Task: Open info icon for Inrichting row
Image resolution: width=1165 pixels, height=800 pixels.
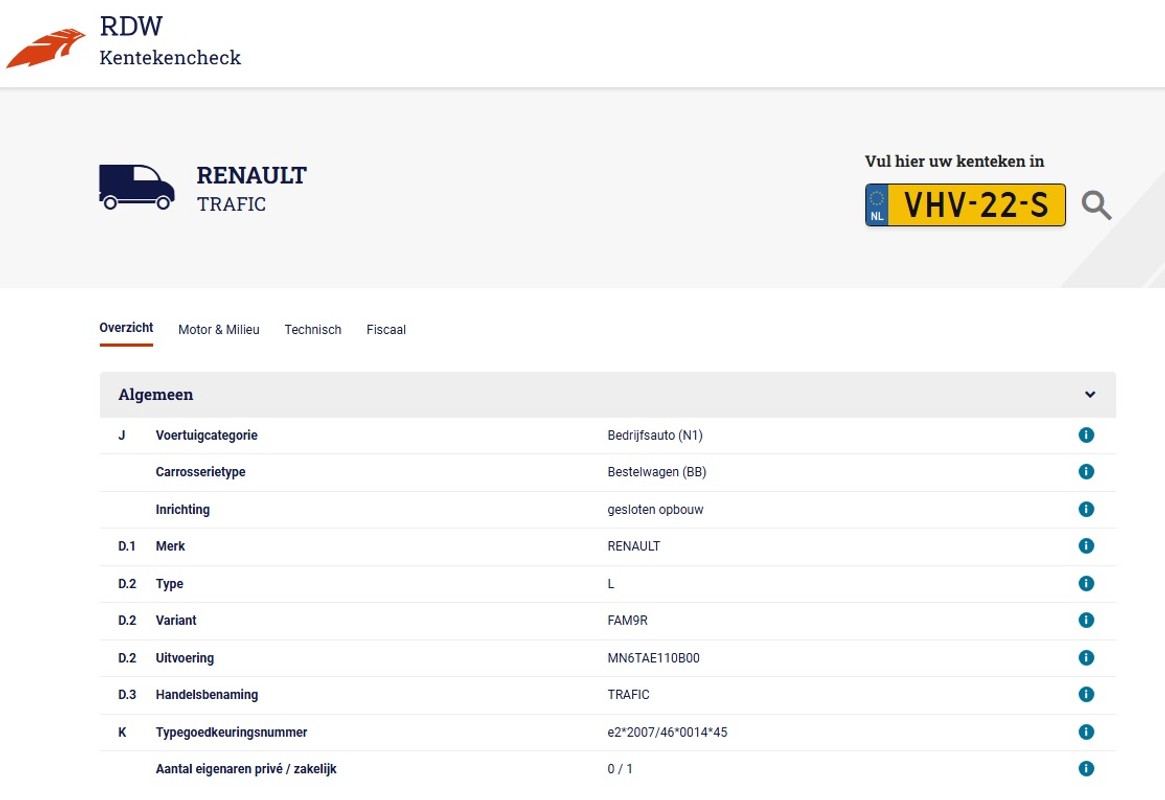Action: [x=1086, y=510]
